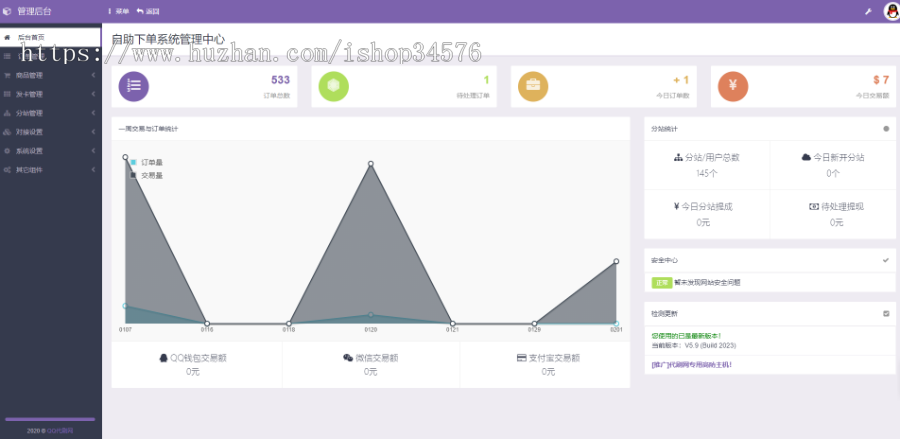Click the 其它组件 sidebar label
Viewport: 900px width, 439px height.
29,170
